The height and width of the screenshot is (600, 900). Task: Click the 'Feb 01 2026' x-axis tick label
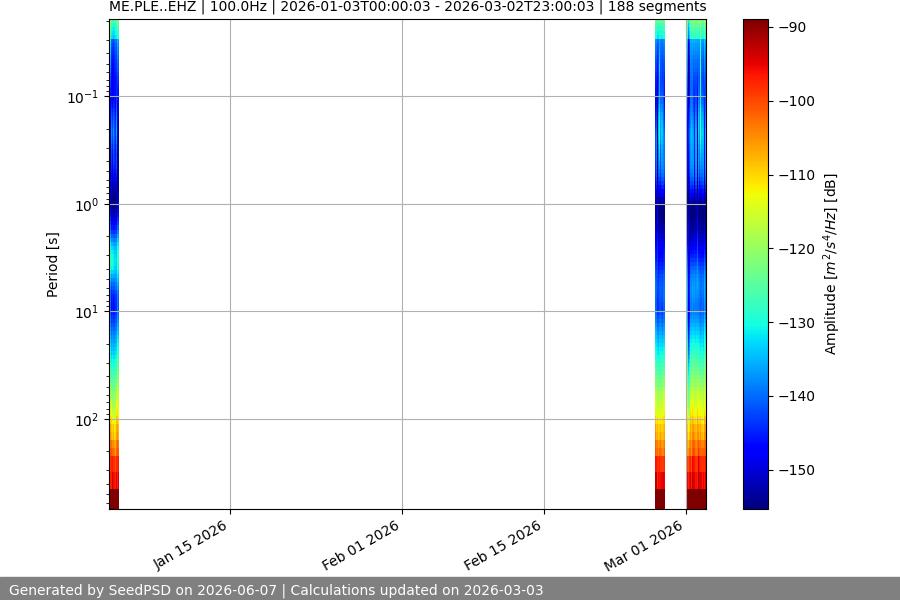[x=360, y=545]
